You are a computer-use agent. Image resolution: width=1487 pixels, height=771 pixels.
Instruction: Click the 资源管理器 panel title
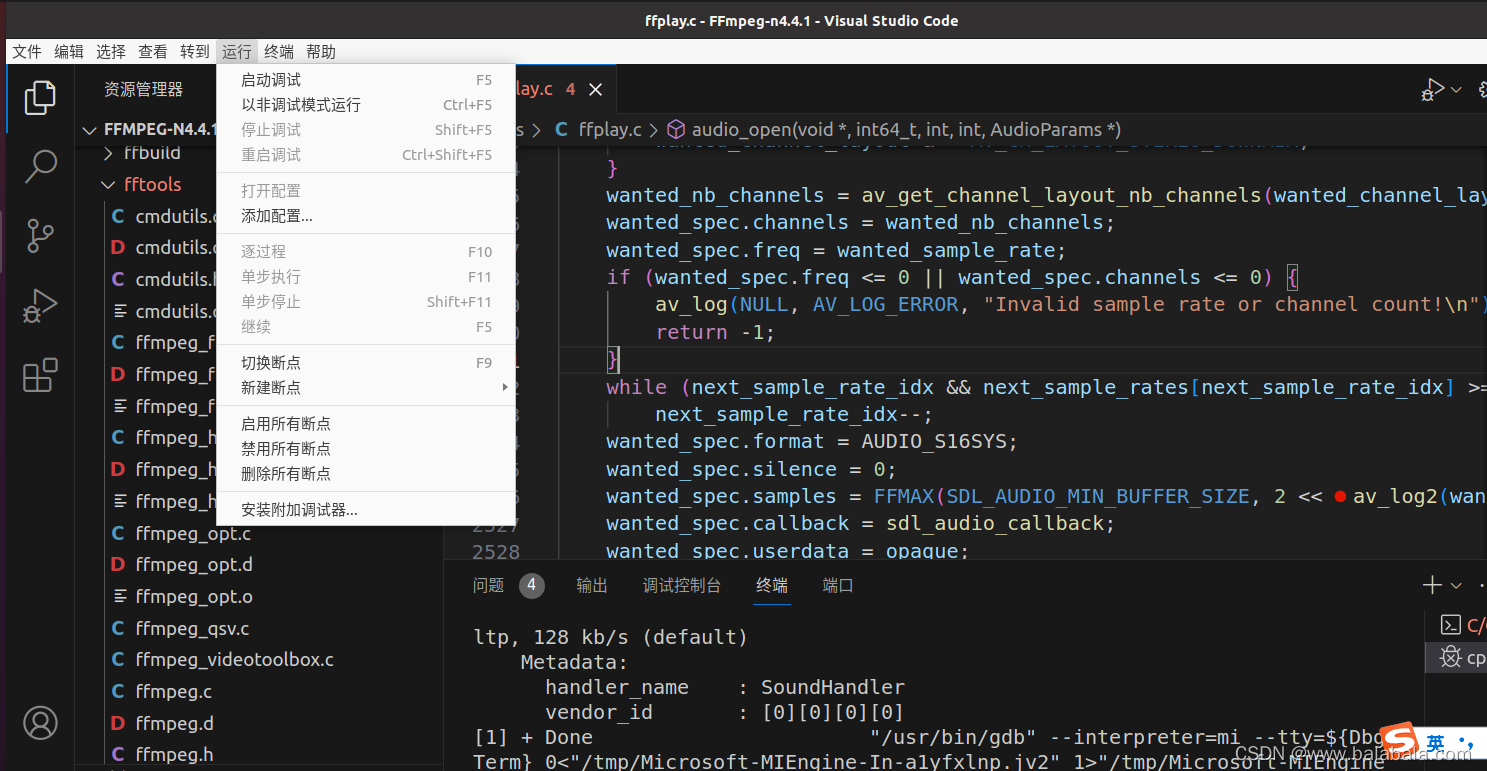point(144,90)
